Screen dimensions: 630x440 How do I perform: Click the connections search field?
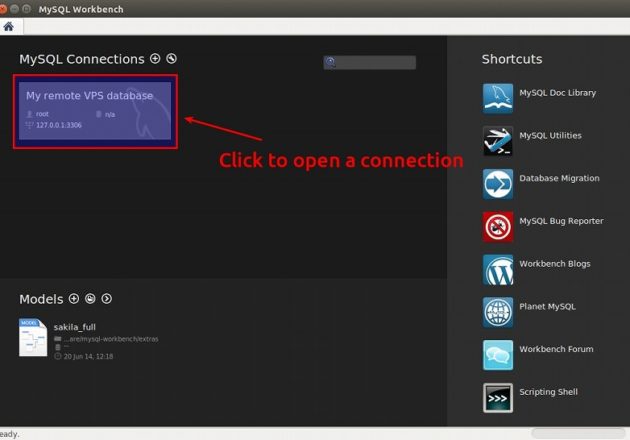[x=370, y=62]
